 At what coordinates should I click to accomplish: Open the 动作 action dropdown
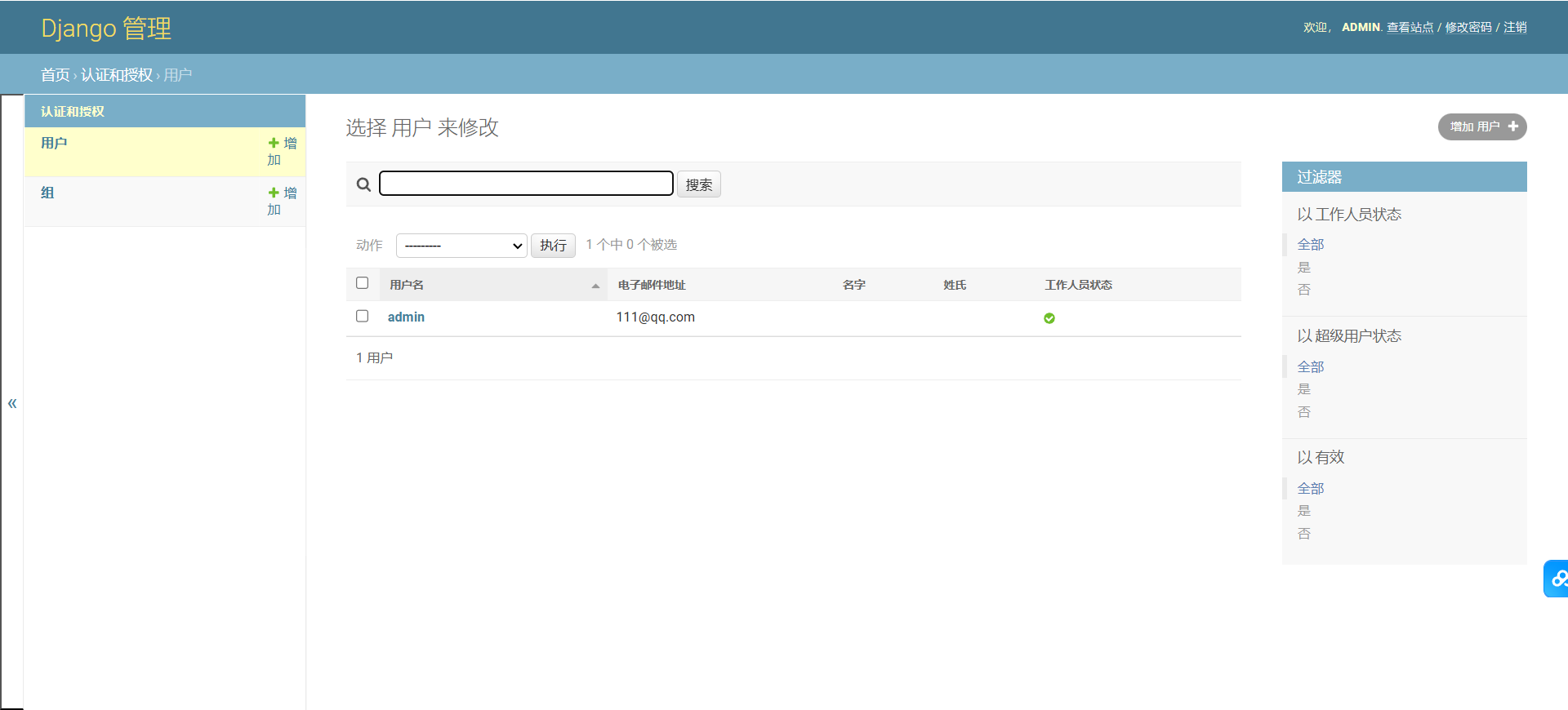461,246
